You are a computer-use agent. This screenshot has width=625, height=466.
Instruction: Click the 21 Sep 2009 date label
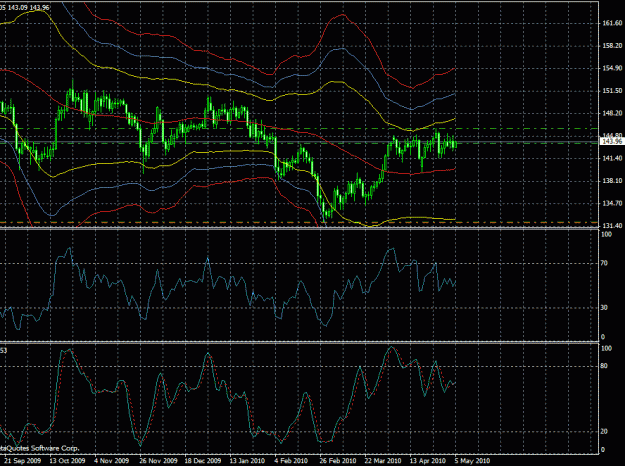(x=23, y=461)
